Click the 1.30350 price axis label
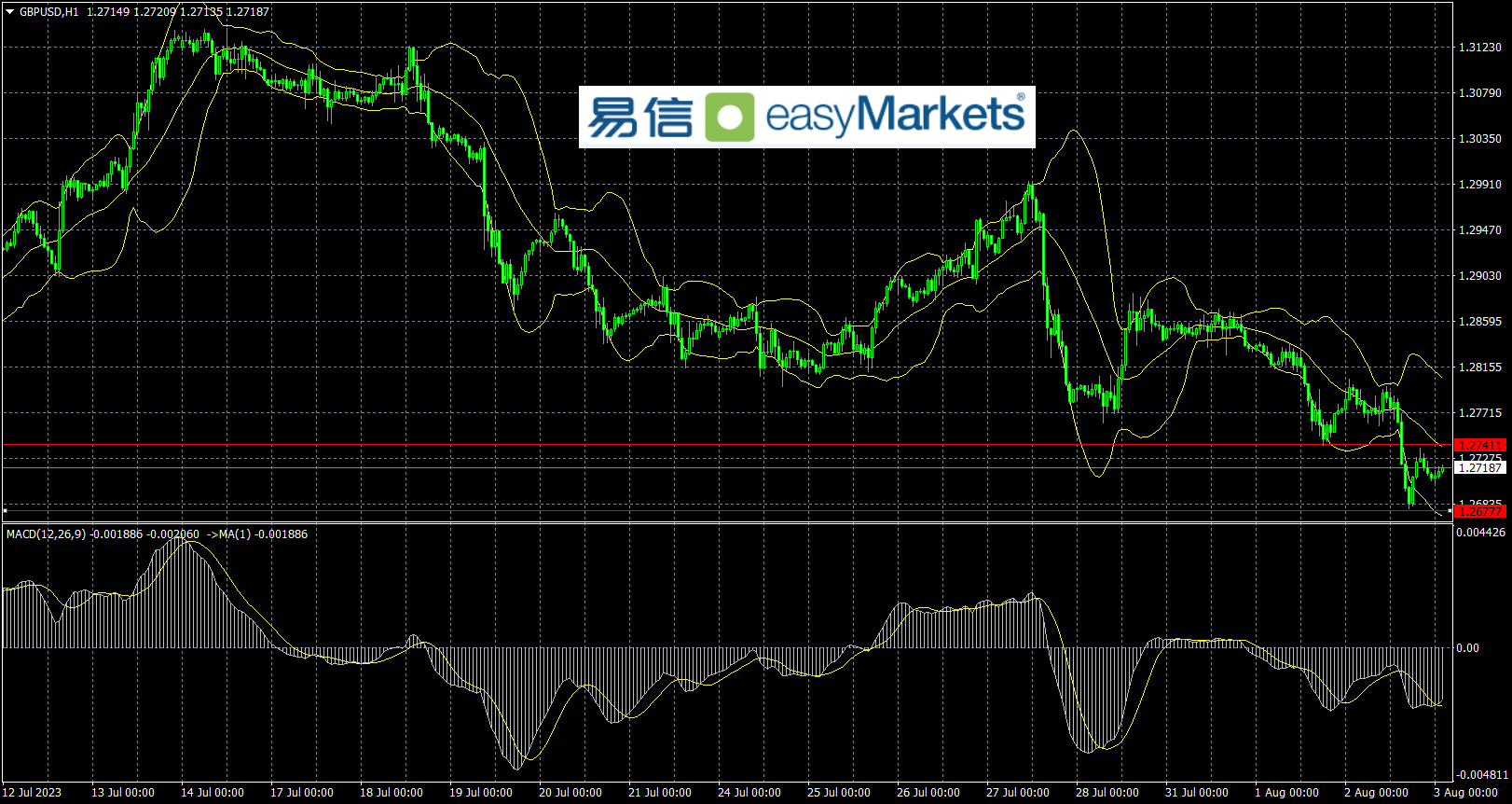1512x804 pixels. click(x=1480, y=139)
